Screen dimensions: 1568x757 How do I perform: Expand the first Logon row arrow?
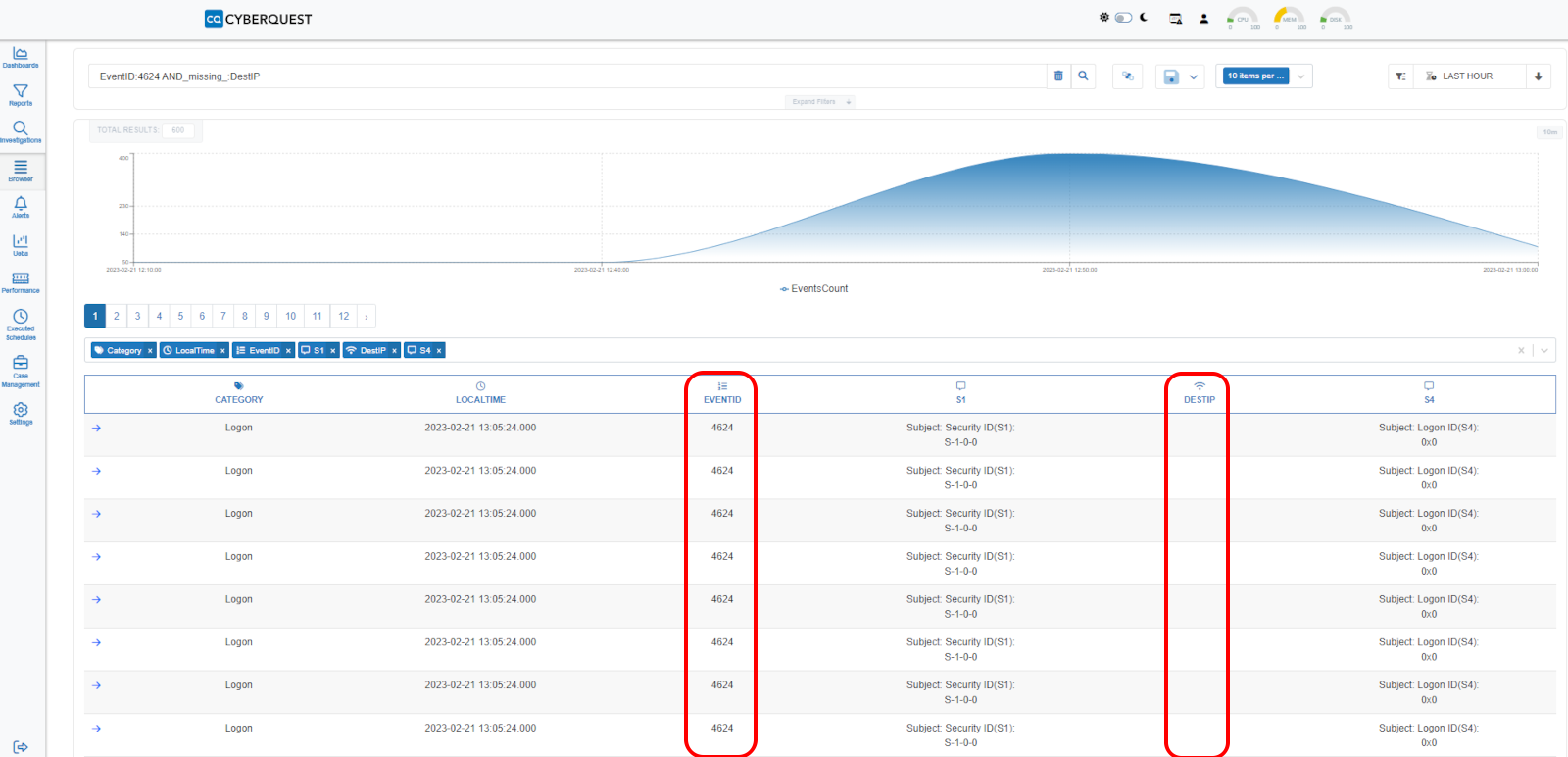tap(96, 428)
